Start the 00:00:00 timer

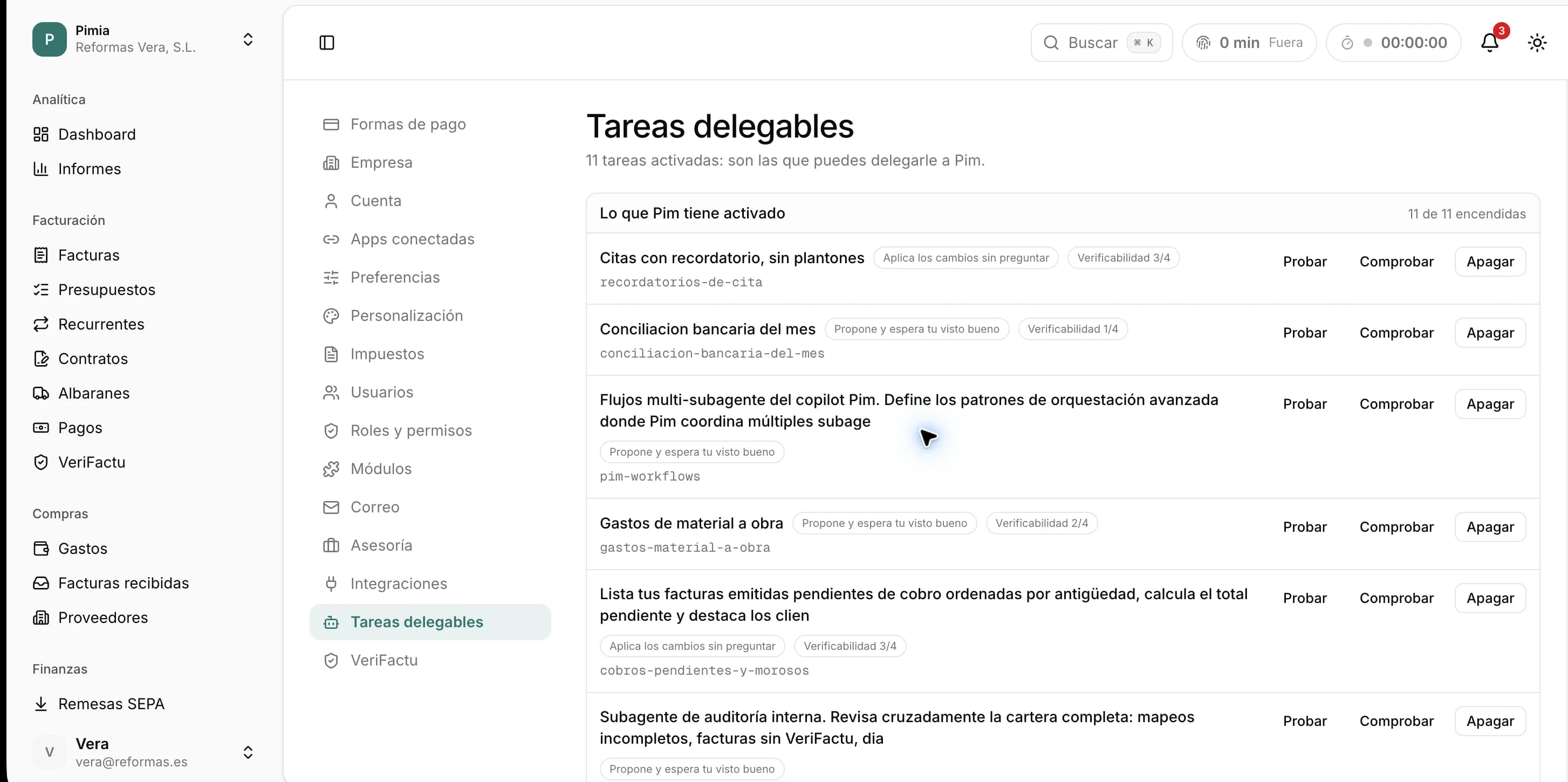click(x=1393, y=43)
